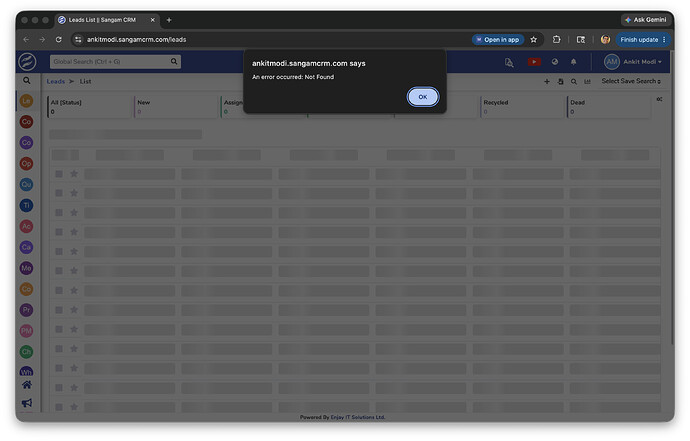Viewport: 690px width, 441px height.
Task: Click the address bar URL
Action: (136, 40)
